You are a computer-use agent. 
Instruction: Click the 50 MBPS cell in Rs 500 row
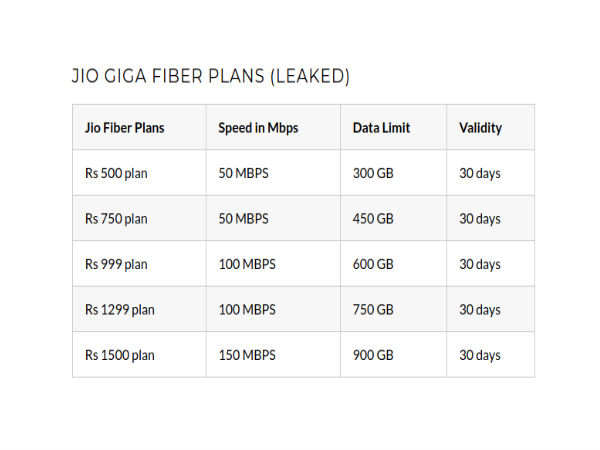(244, 173)
